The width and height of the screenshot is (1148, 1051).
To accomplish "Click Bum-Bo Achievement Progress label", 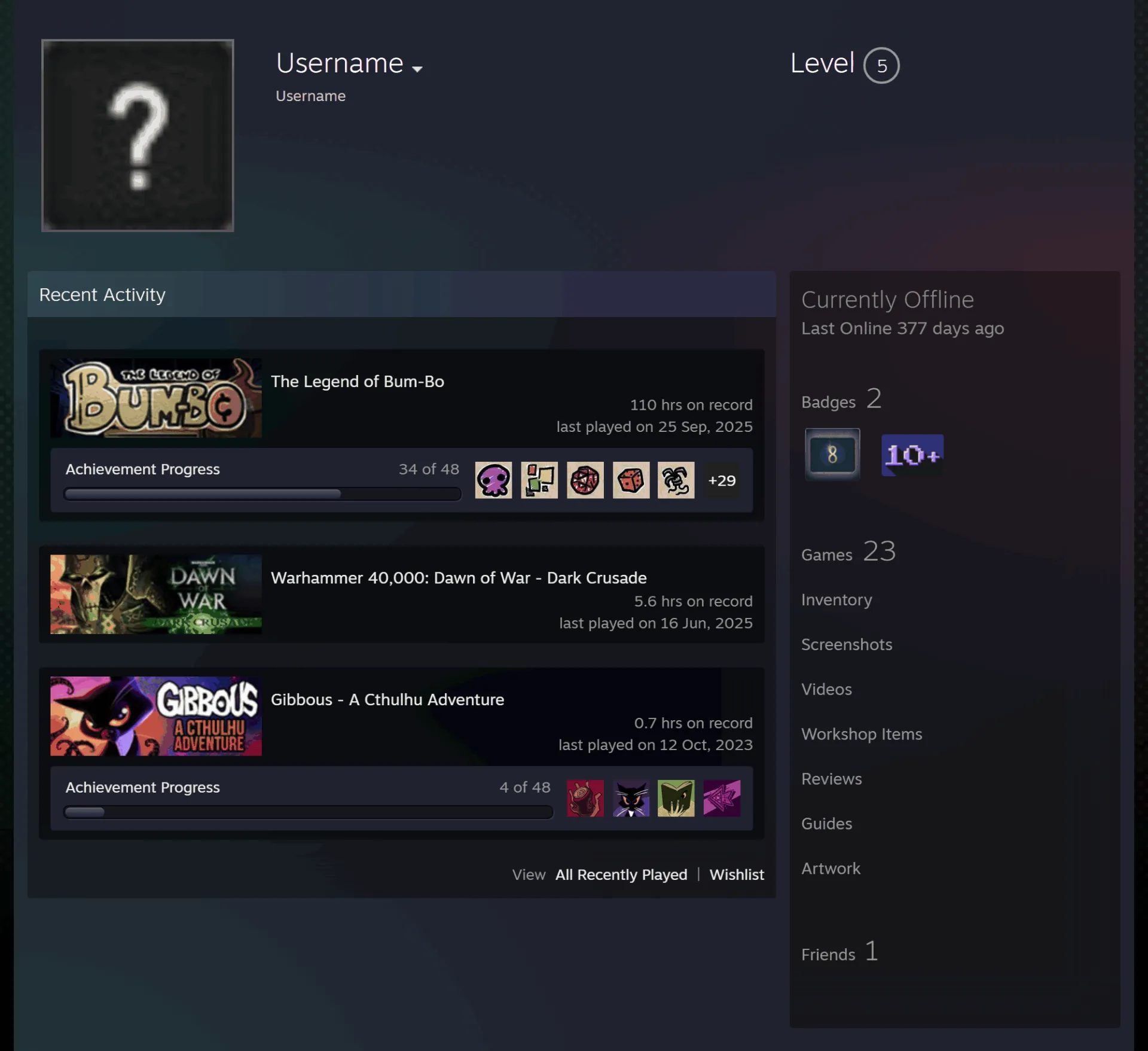I will click(143, 469).
